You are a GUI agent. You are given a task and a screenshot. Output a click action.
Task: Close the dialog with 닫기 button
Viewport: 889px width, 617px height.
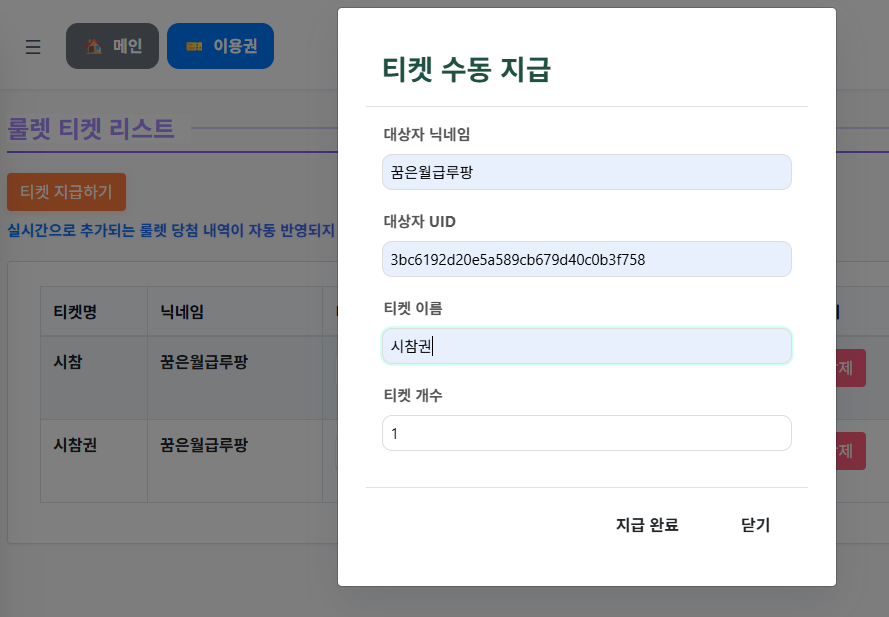coord(755,525)
